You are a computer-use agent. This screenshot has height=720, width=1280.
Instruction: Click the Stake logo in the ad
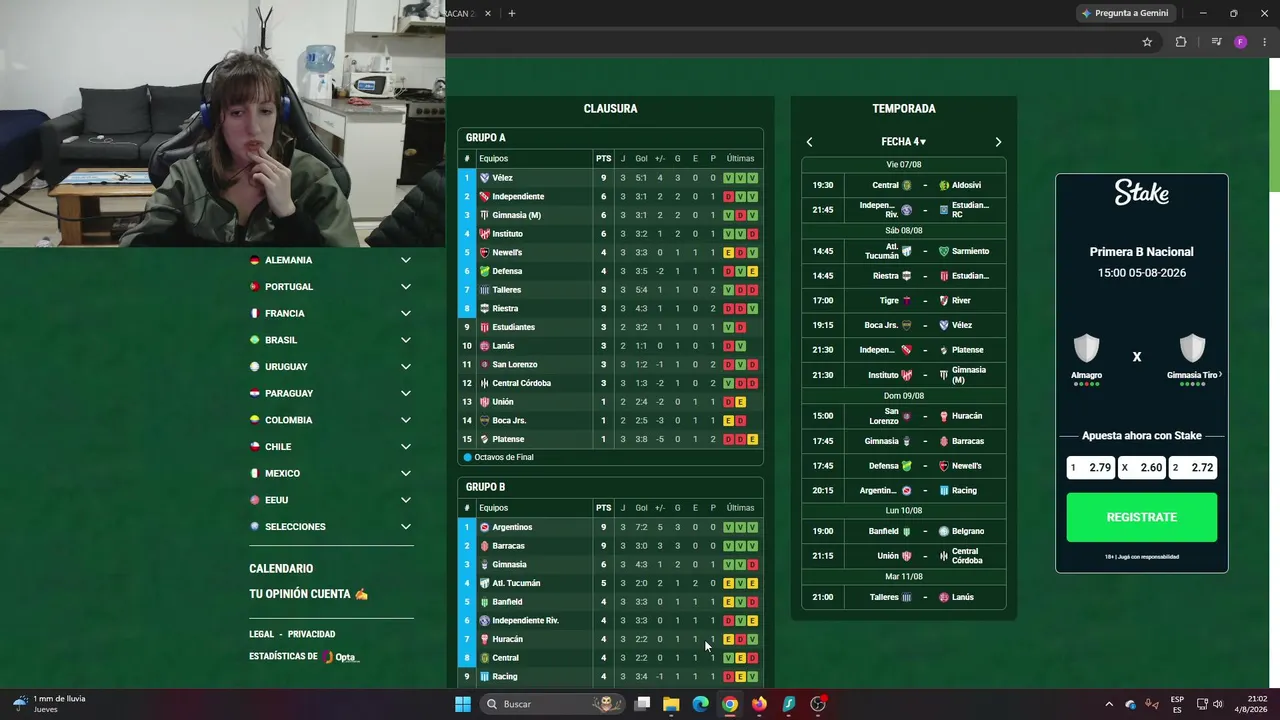[1142, 194]
